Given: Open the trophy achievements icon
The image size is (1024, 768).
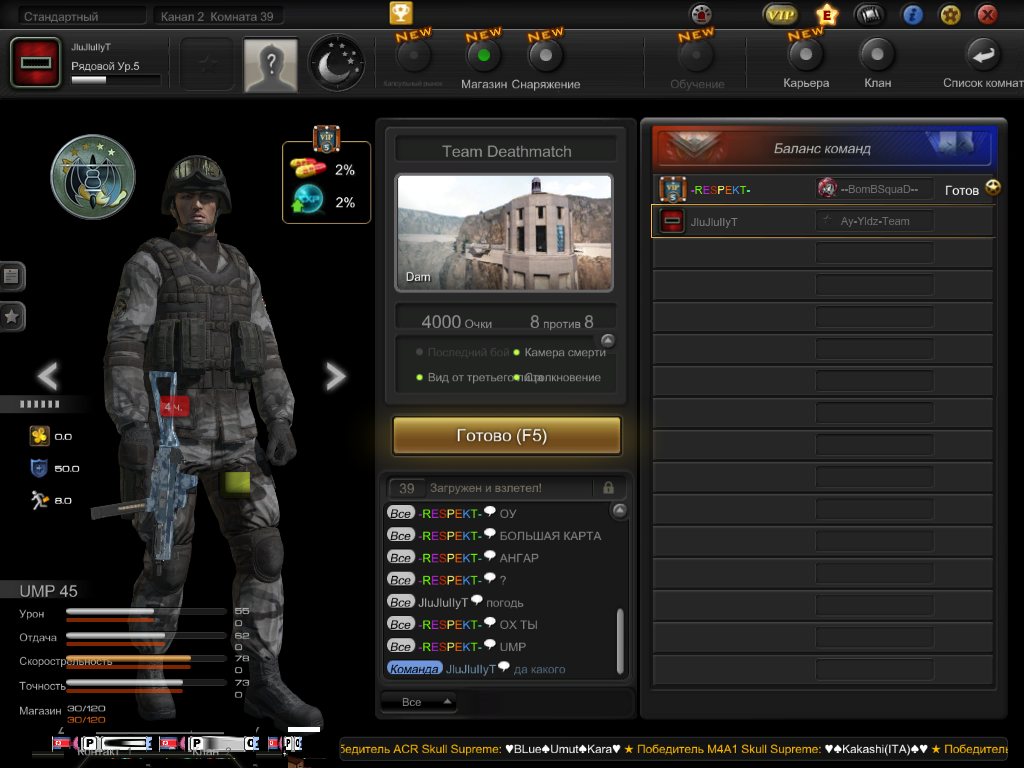Looking at the screenshot, I should 401,12.
